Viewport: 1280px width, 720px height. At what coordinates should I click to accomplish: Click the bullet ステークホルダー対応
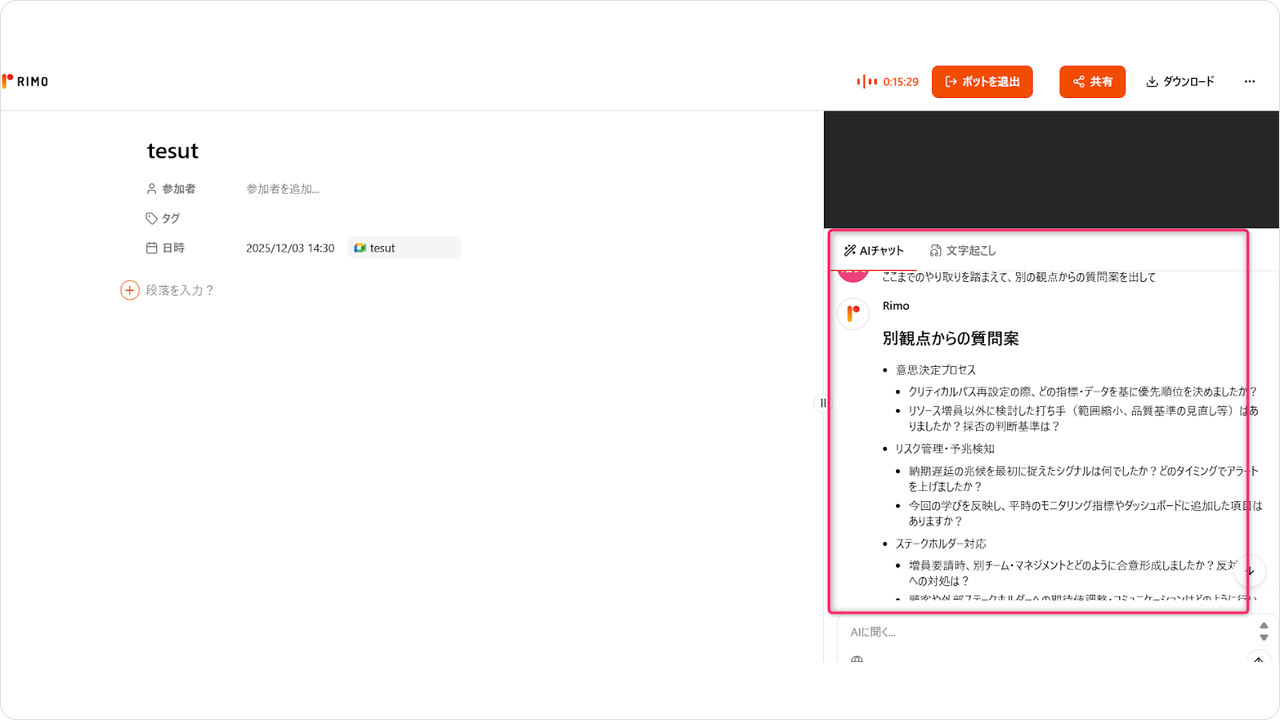pyautogui.click(x=941, y=544)
